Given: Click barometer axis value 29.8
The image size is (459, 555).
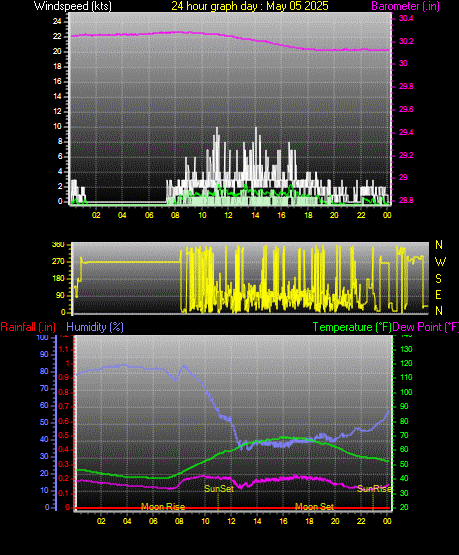Looking at the screenshot, I should tap(406, 86).
